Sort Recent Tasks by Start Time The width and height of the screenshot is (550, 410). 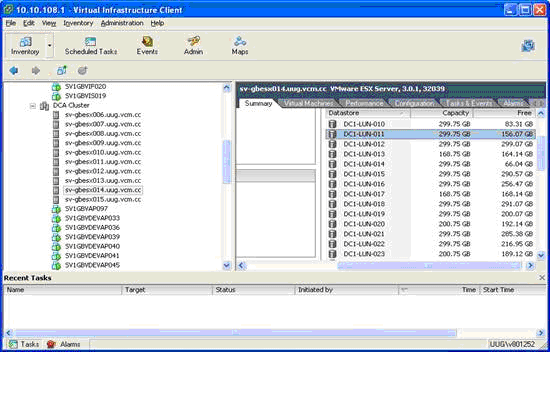(513, 290)
